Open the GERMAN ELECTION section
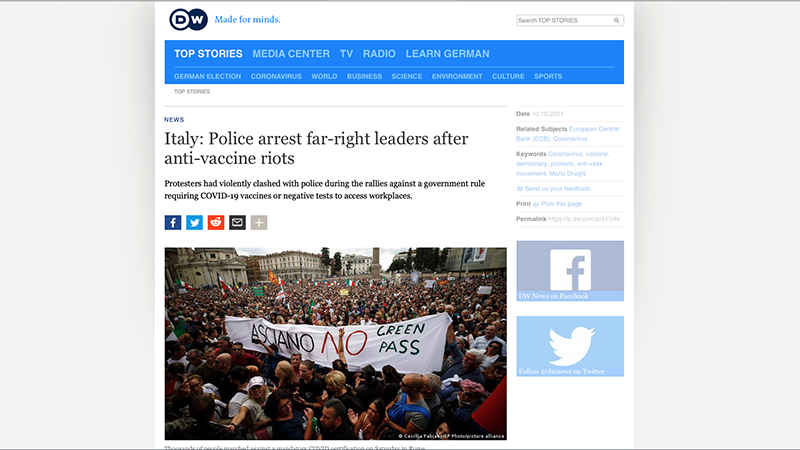Viewport: 800px width, 450px height. pos(207,77)
